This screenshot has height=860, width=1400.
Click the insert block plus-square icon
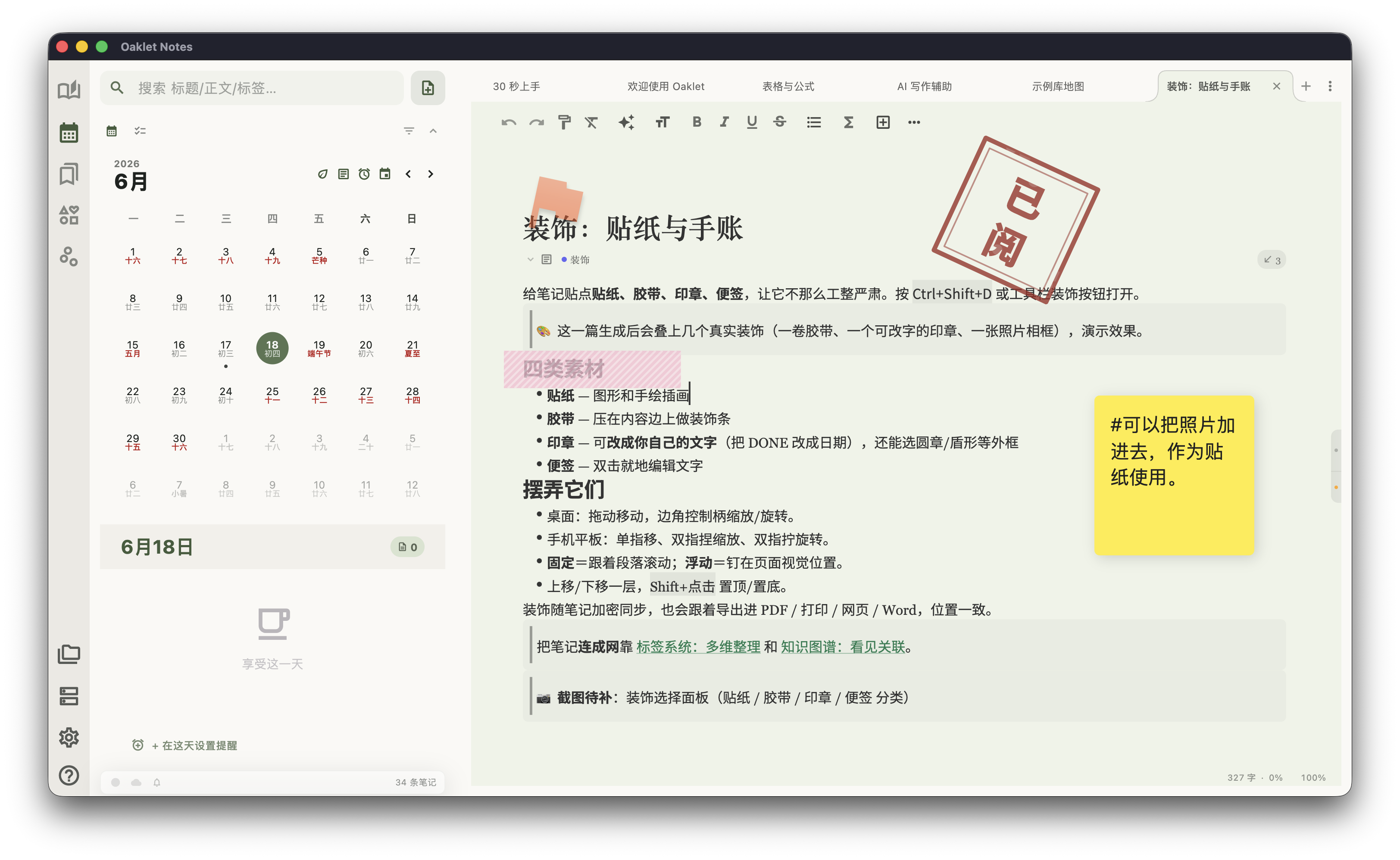[883, 122]
